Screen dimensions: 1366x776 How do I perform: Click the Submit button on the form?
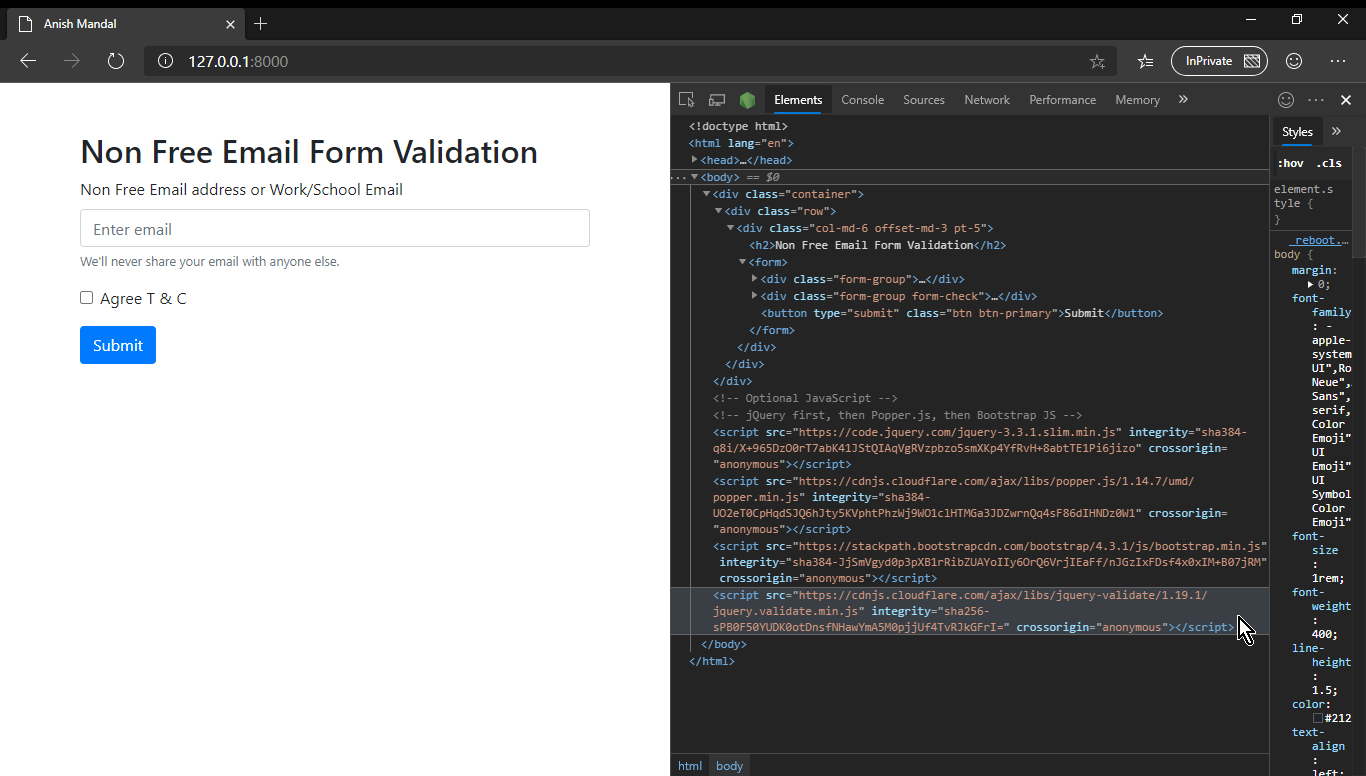click(117, 344)
